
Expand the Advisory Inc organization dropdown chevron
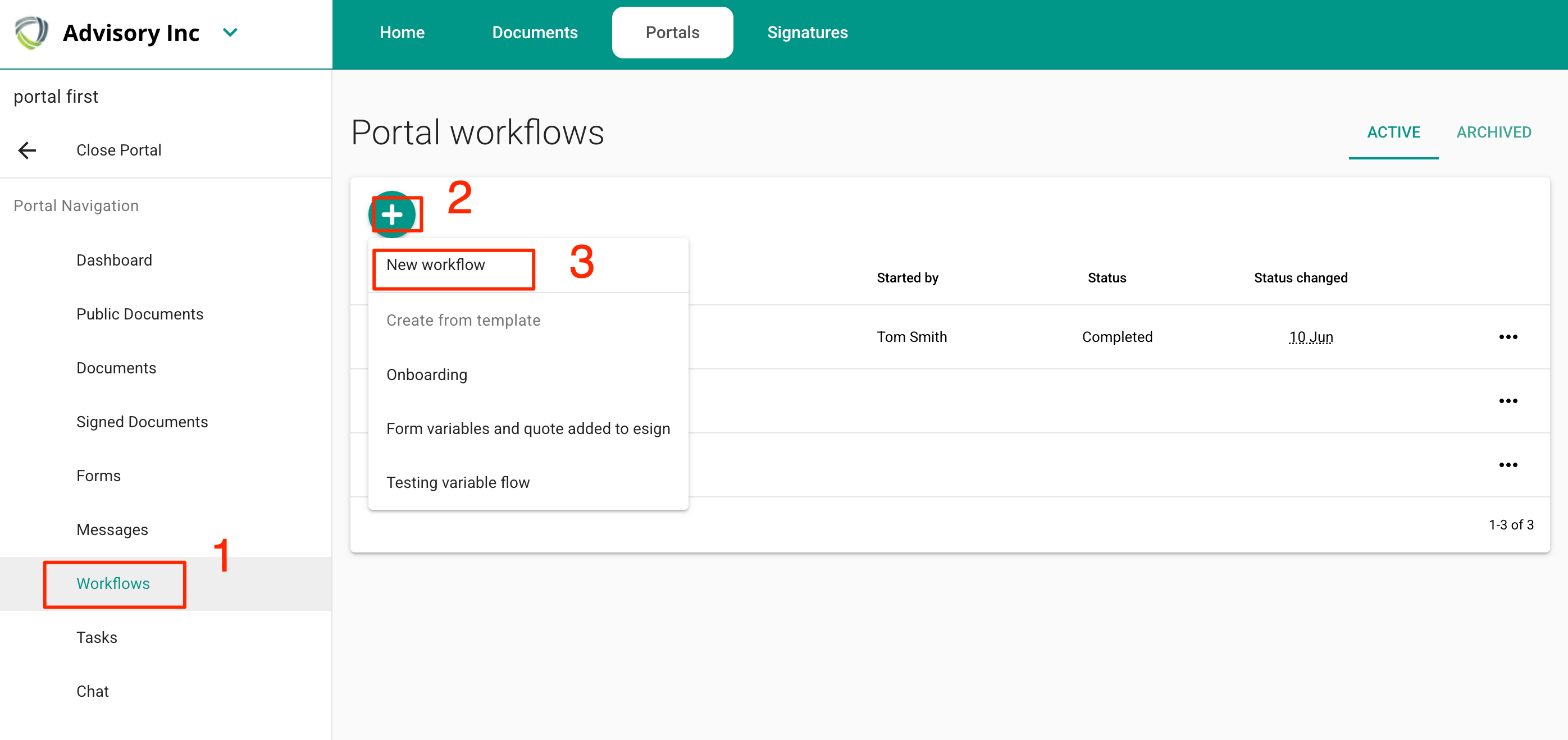coord(230,32)
